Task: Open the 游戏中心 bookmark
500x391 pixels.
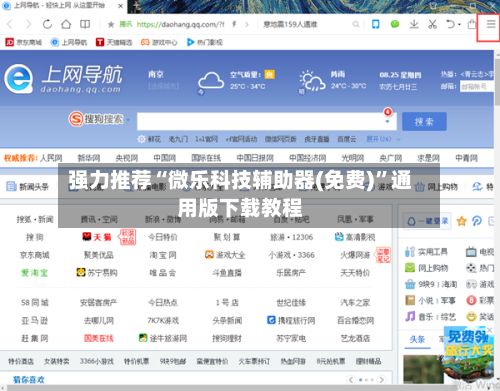Action: (159, 42)
